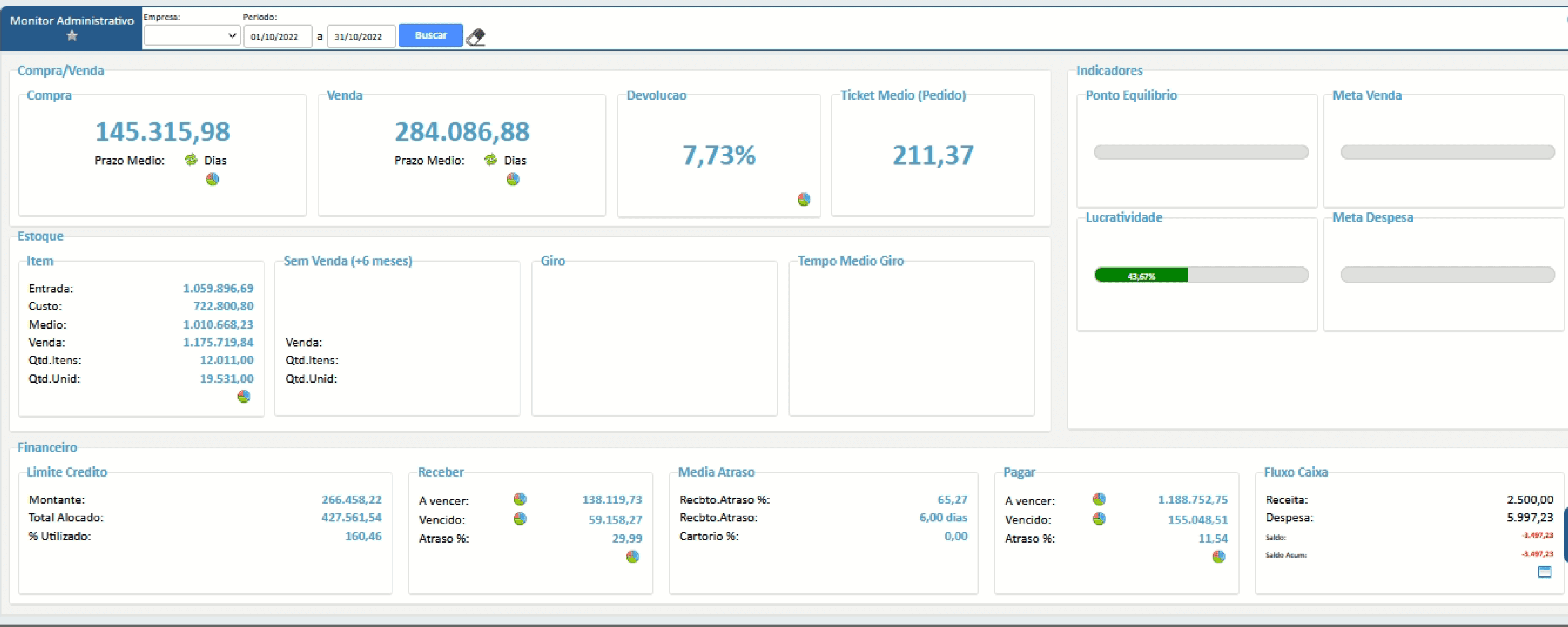Click Montante value 266.458,22
Viewport: 1568px width, 627px height.
(x=351, y=499)
